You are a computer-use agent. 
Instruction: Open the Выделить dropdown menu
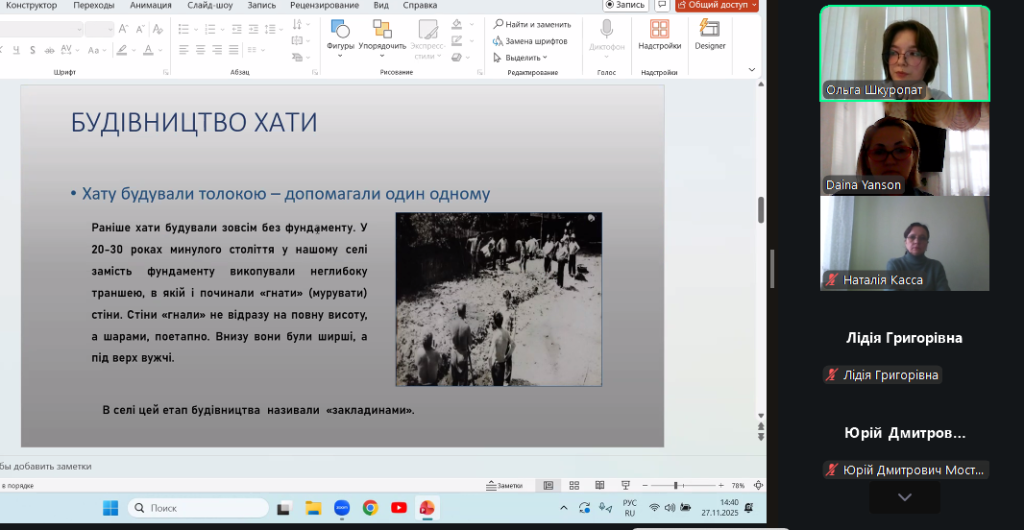521,57
